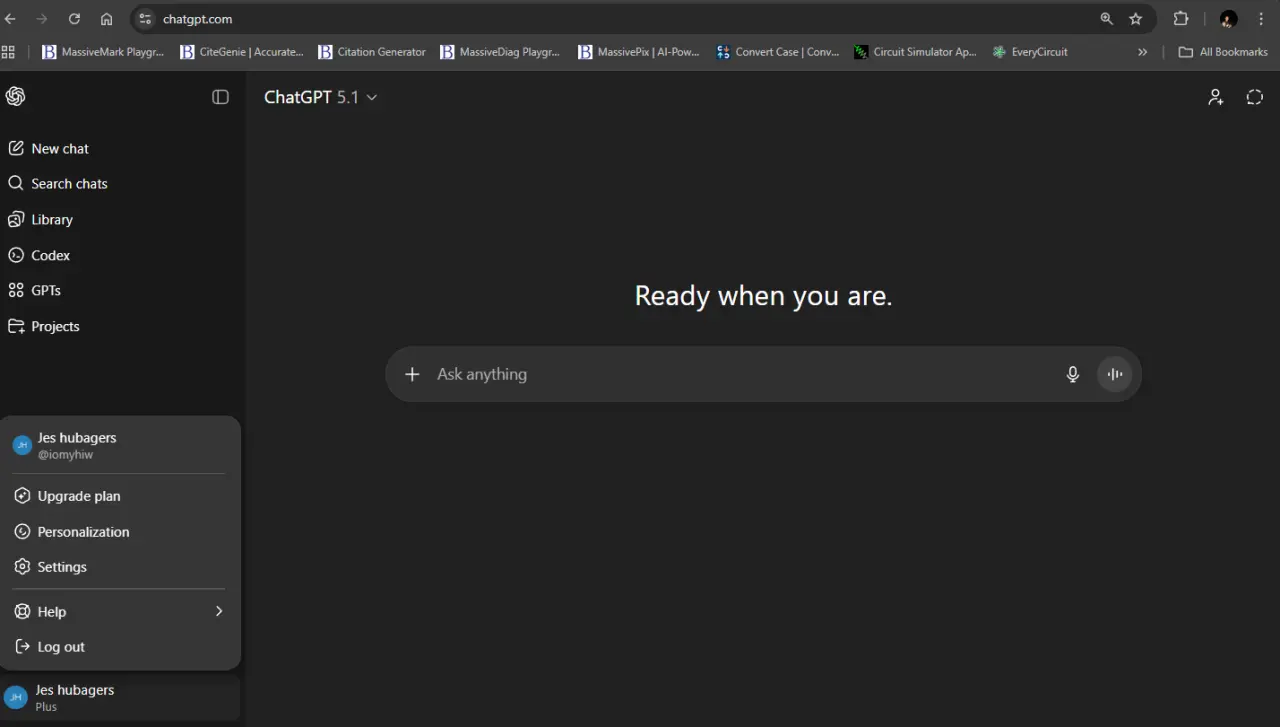Start dictation with the microphone icon

click(x=1073, y=374)
